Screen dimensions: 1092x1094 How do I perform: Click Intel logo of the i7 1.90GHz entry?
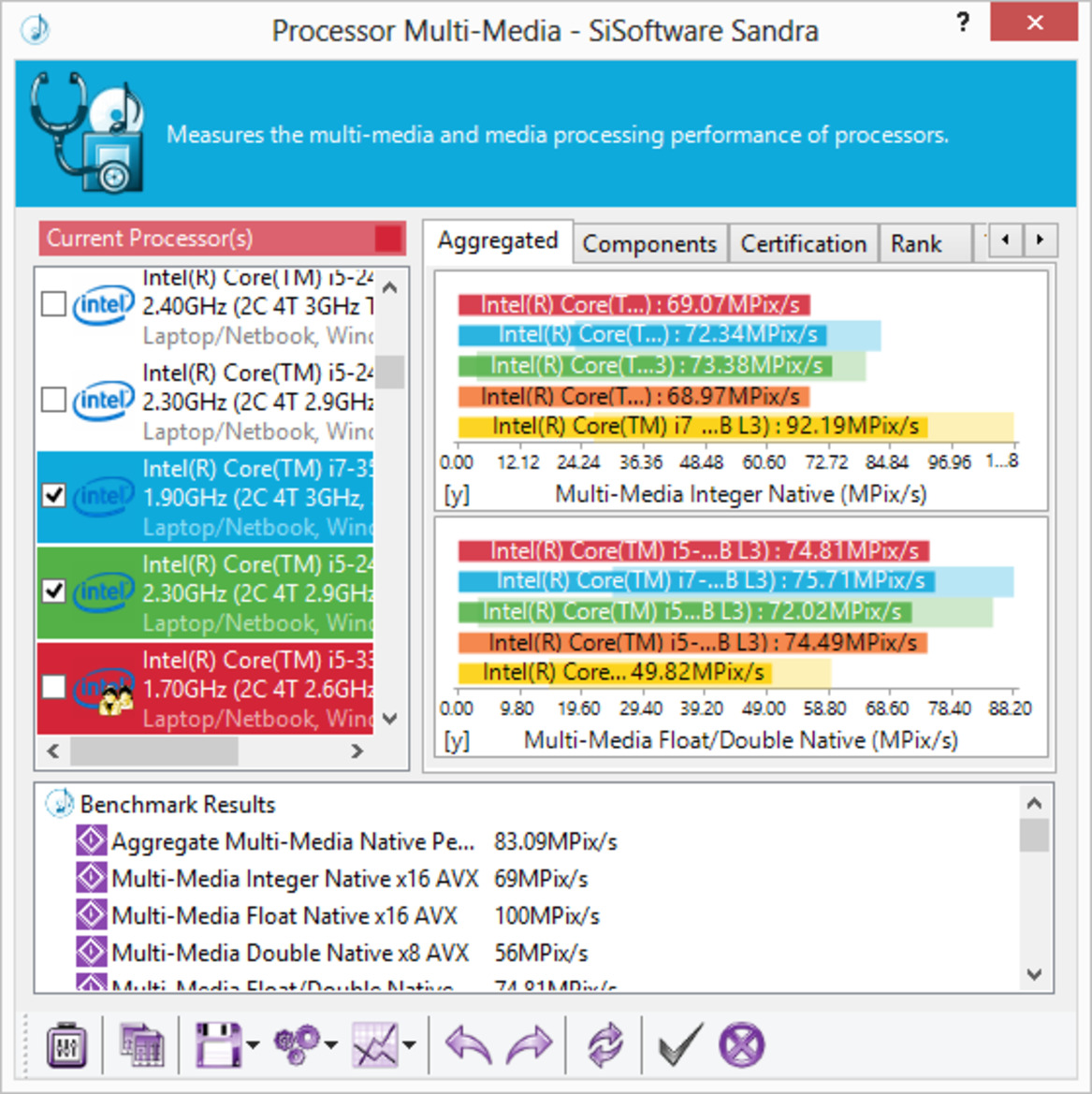[x=103, y=496]
